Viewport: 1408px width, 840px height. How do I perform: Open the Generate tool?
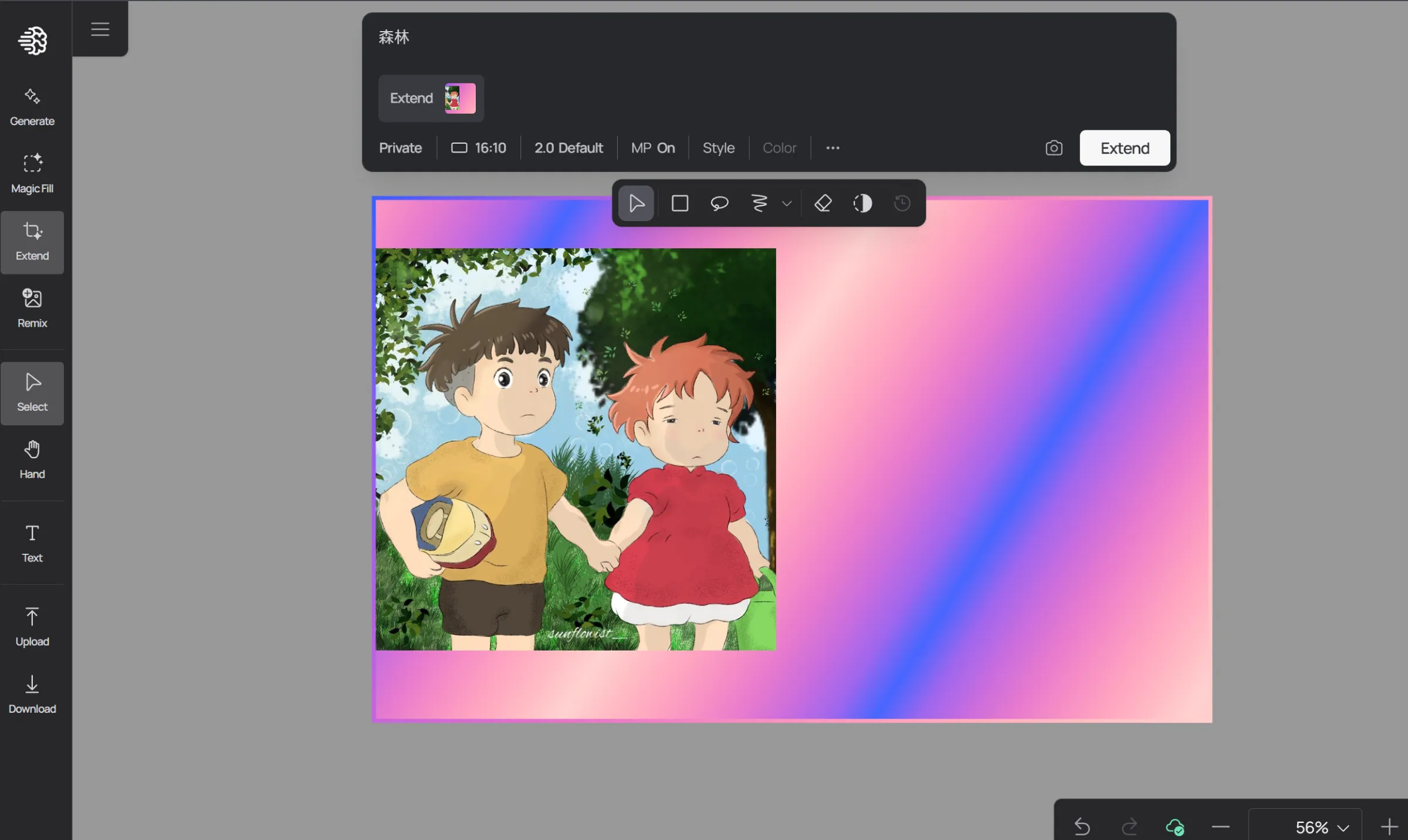click(x=32, y=107)
